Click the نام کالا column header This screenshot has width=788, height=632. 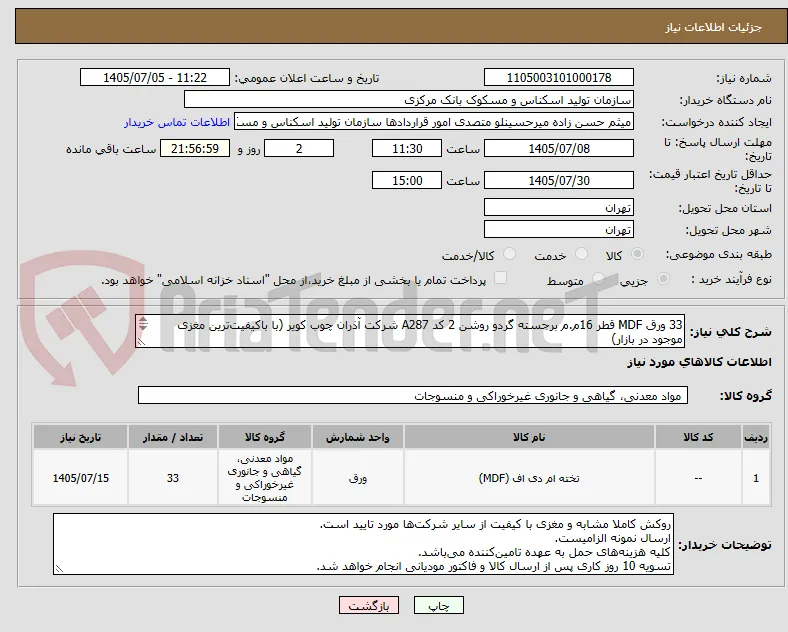[x=529, y=437]
